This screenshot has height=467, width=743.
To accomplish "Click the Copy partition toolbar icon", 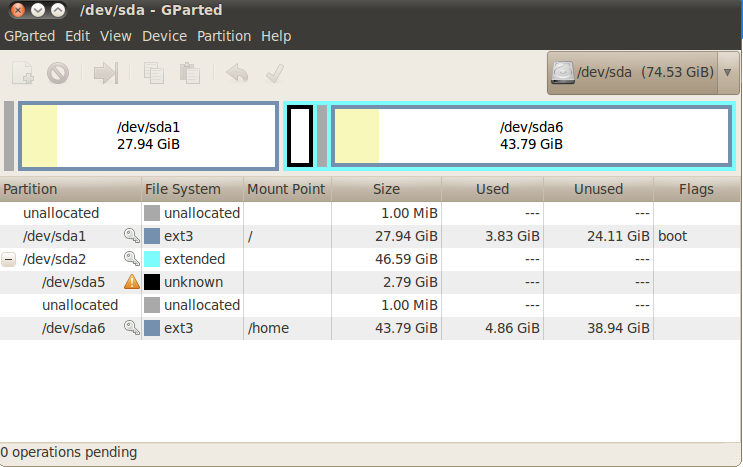I will 154,73.
